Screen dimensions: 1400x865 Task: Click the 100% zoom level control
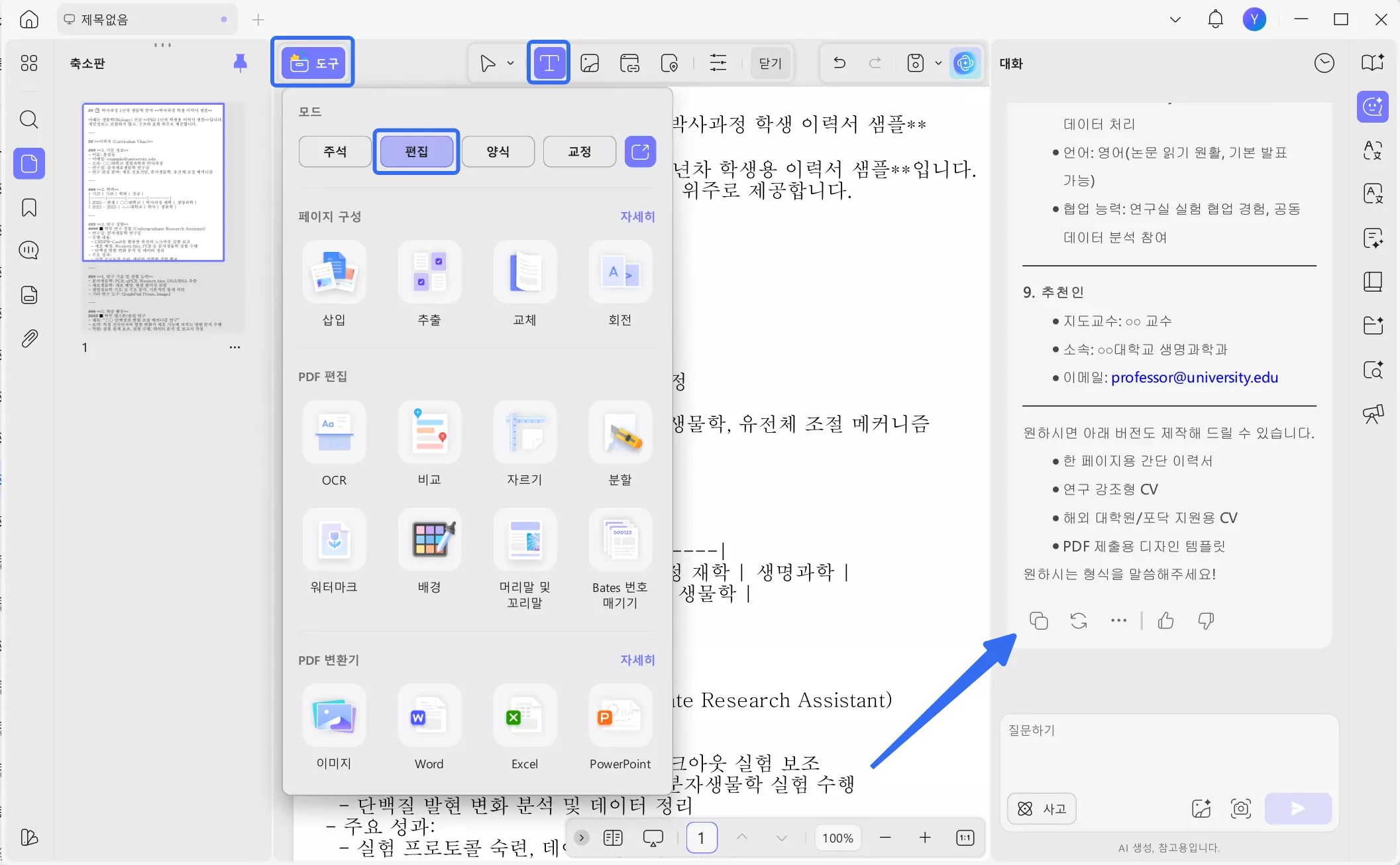coord(837,838)
